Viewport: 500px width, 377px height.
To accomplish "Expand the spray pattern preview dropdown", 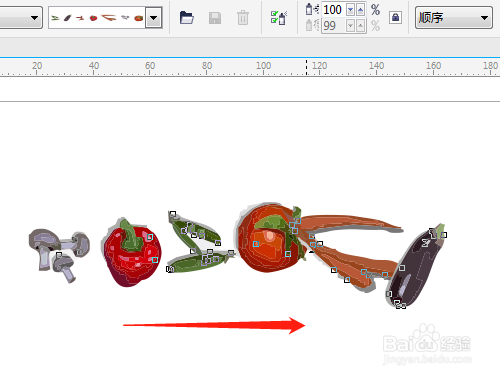I will click(153, 18).
